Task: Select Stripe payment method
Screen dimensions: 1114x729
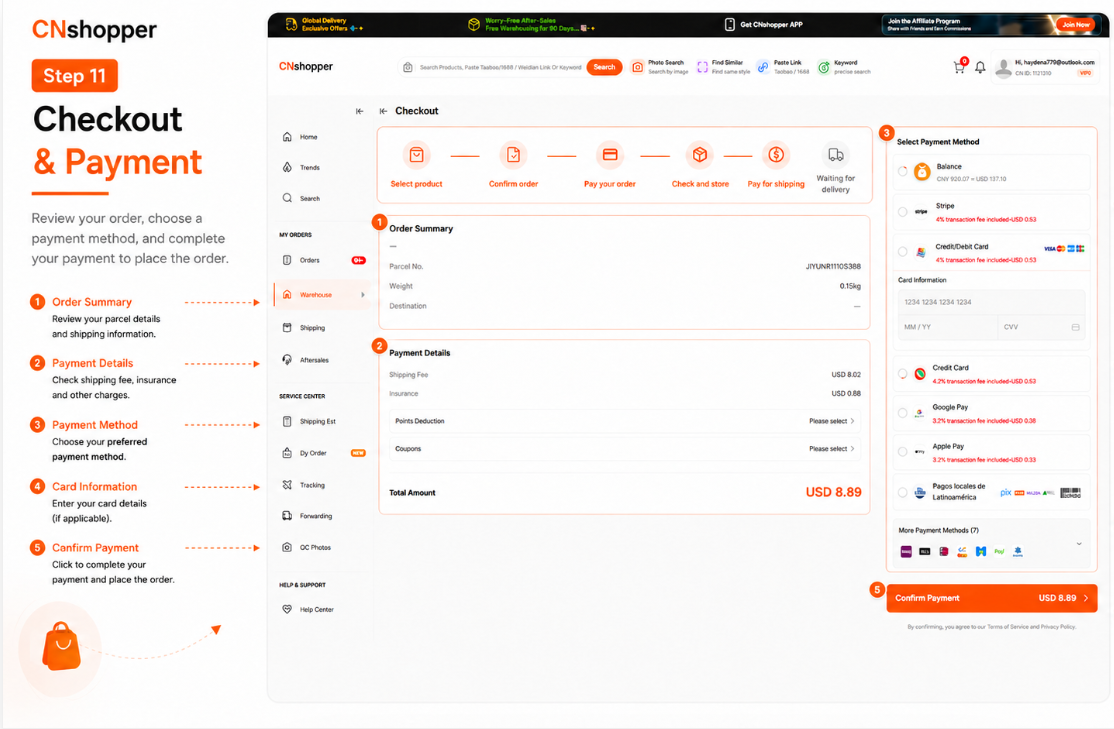Action: pyautogui.click(x=902, y=212)
